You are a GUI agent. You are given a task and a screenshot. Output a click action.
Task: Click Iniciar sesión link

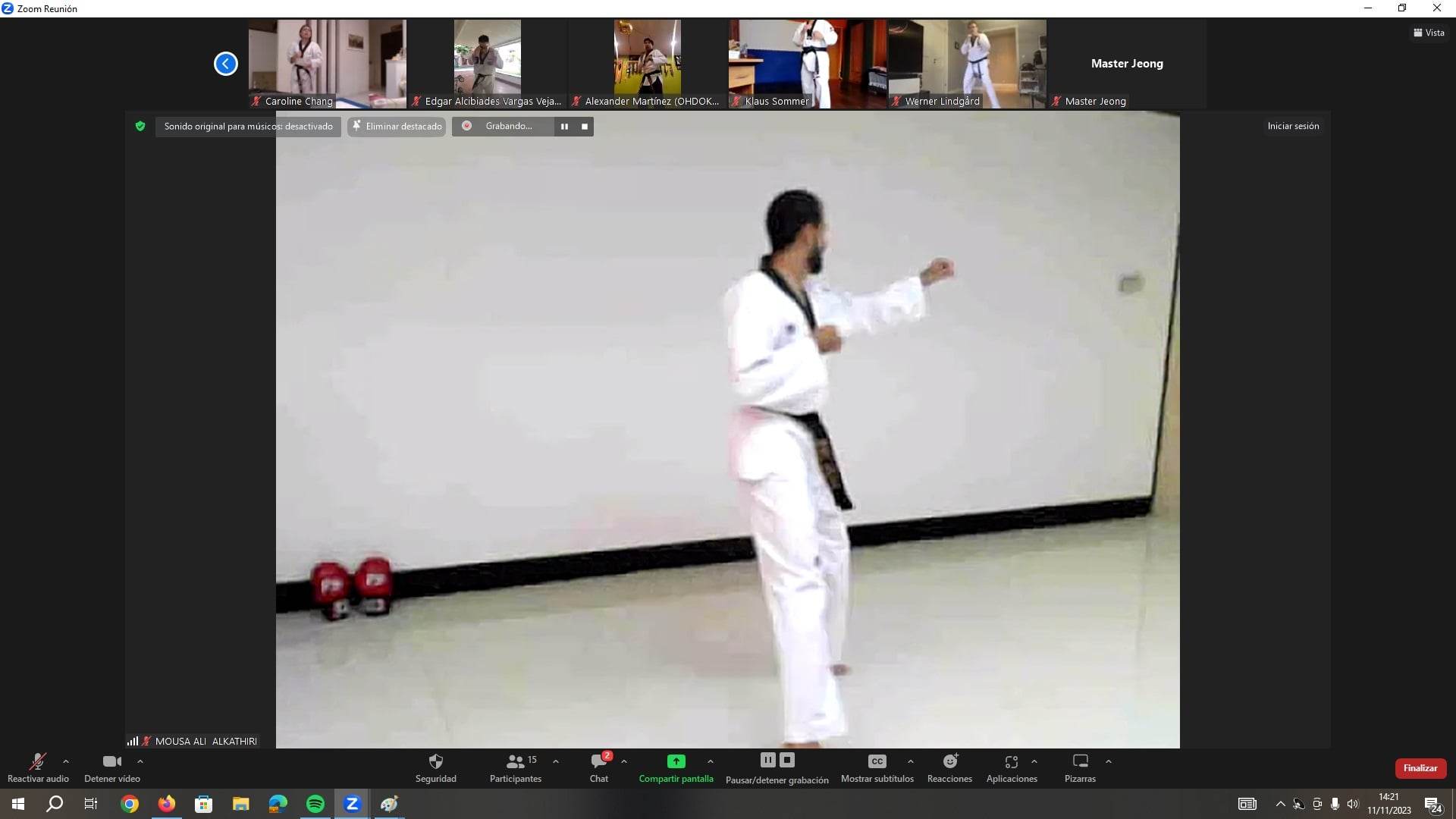pos(1293,126)
